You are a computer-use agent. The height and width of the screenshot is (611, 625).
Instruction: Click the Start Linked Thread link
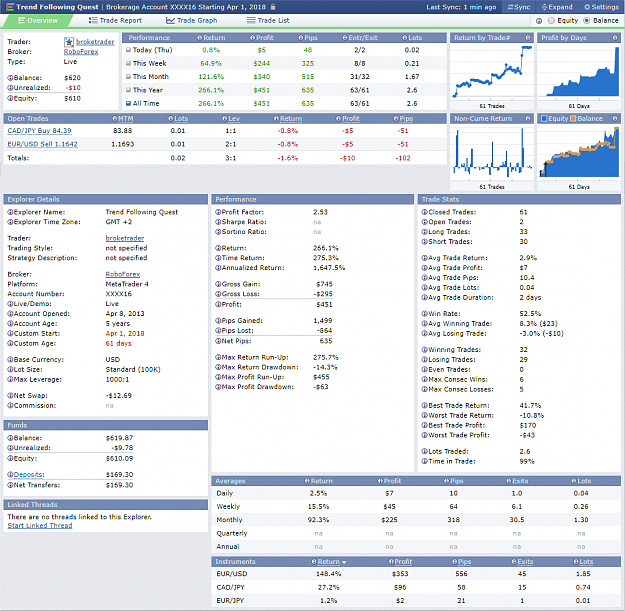[x=40, y=526]
